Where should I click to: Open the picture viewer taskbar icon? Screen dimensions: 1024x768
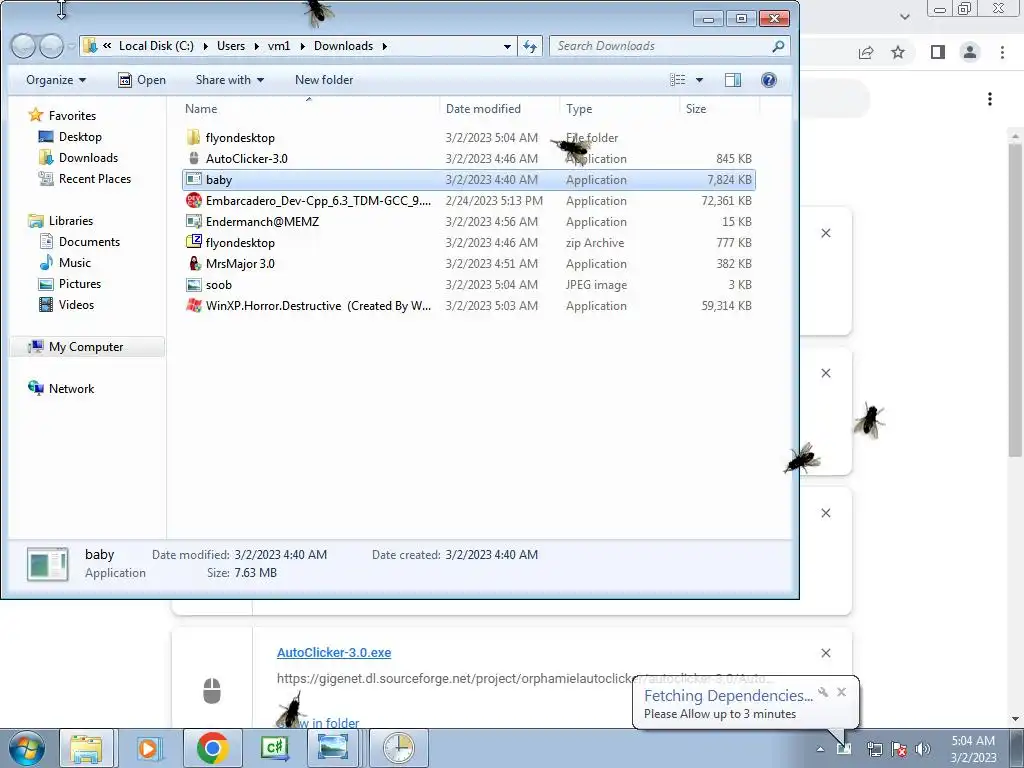pos(333,748)
